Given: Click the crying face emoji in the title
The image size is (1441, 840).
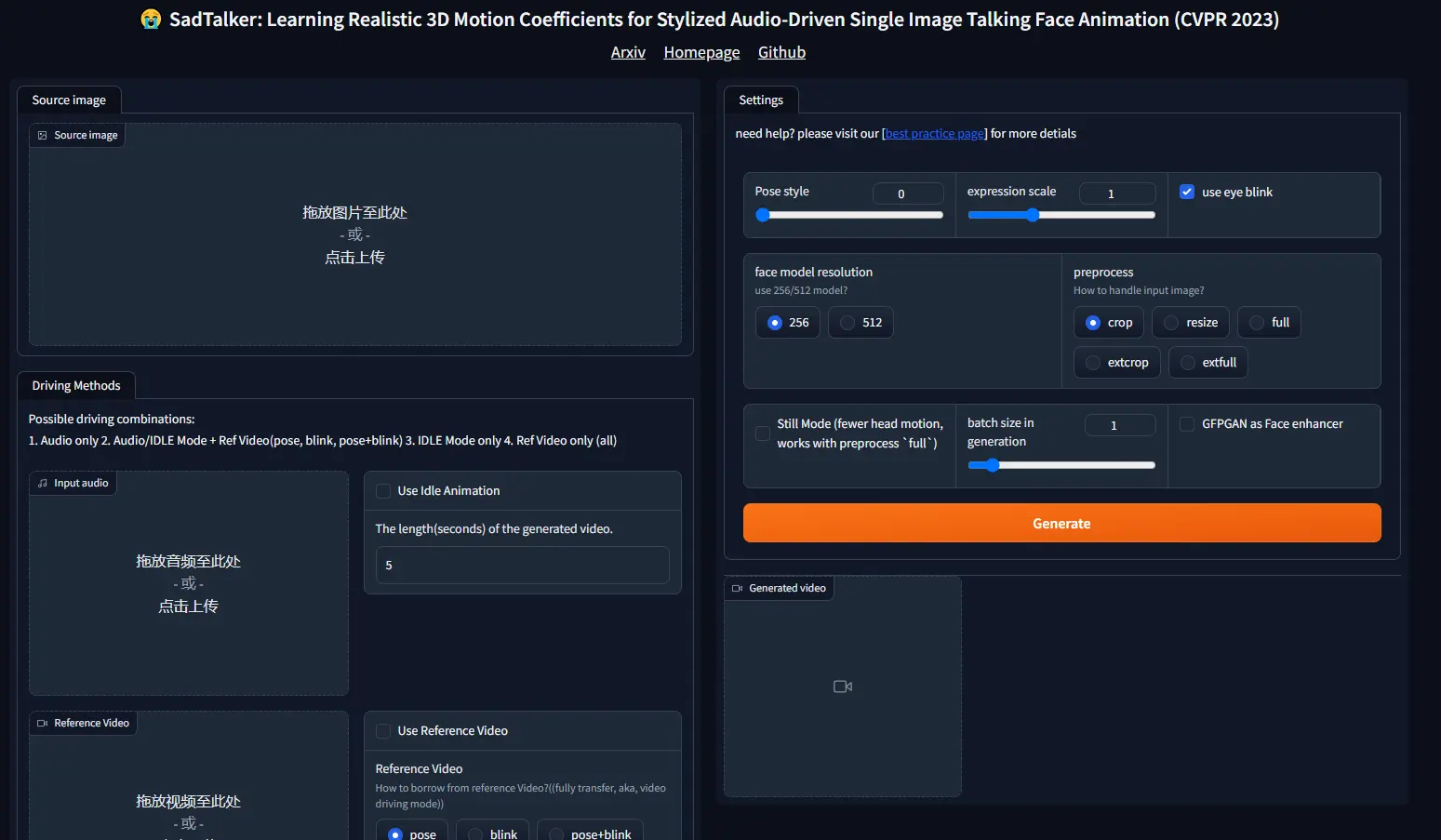Looking at the screenshot, I should pyautogui.click(x=151, y=20).
